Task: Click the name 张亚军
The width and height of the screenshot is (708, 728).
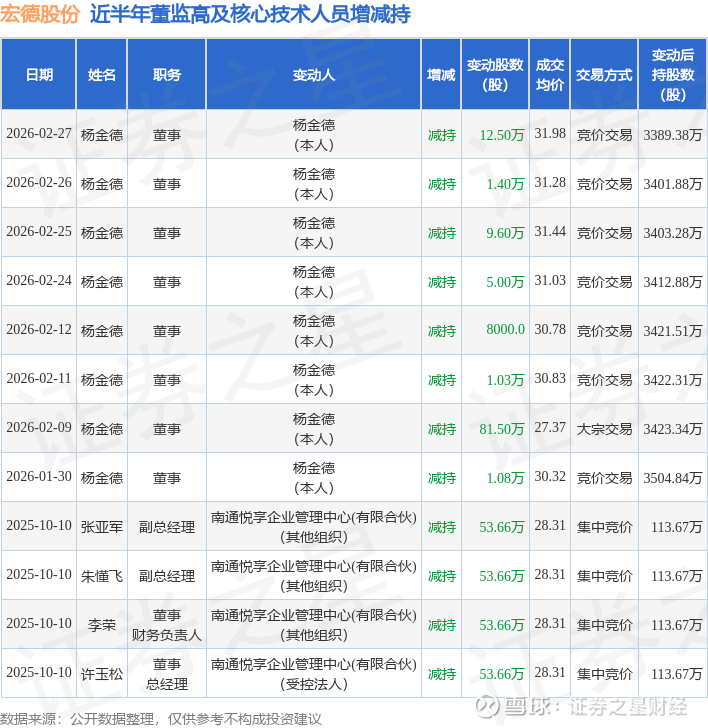Action: point(102,527)
